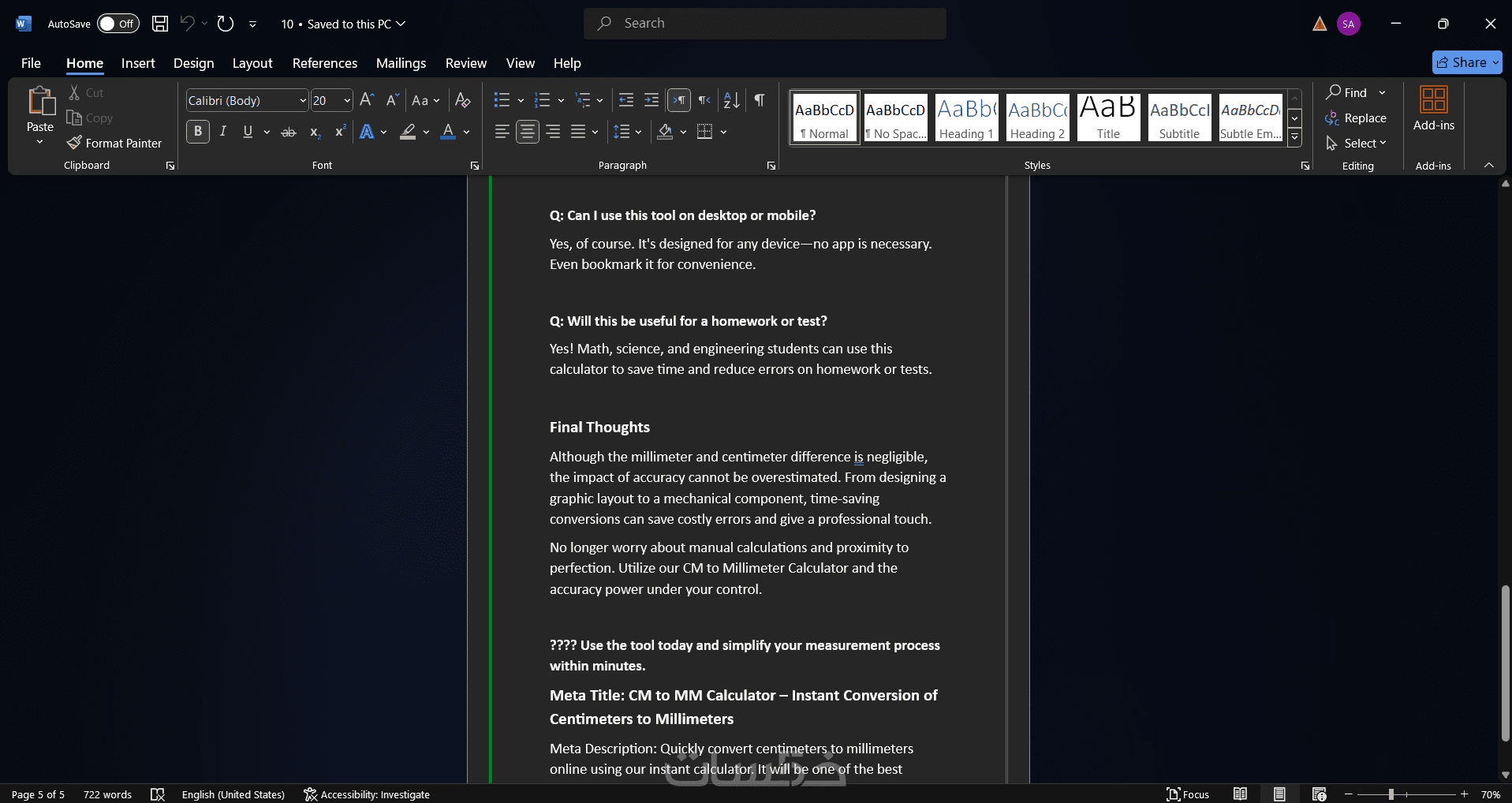This screenshot has width=1512, height=803.
Task: Open the File menu
Action: click(x=31, y=63)
